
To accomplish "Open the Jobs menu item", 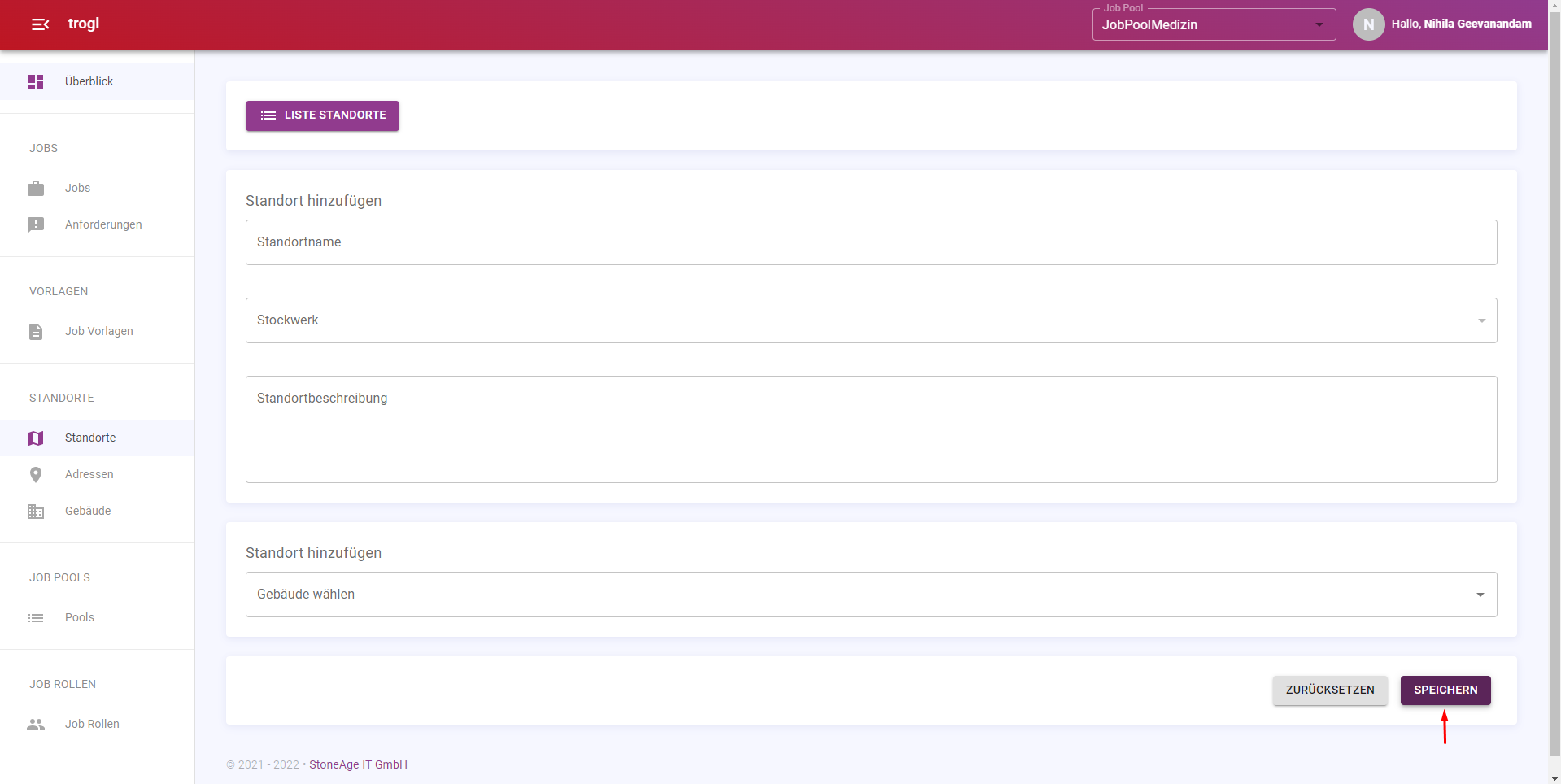I will [x=97, y=188].
